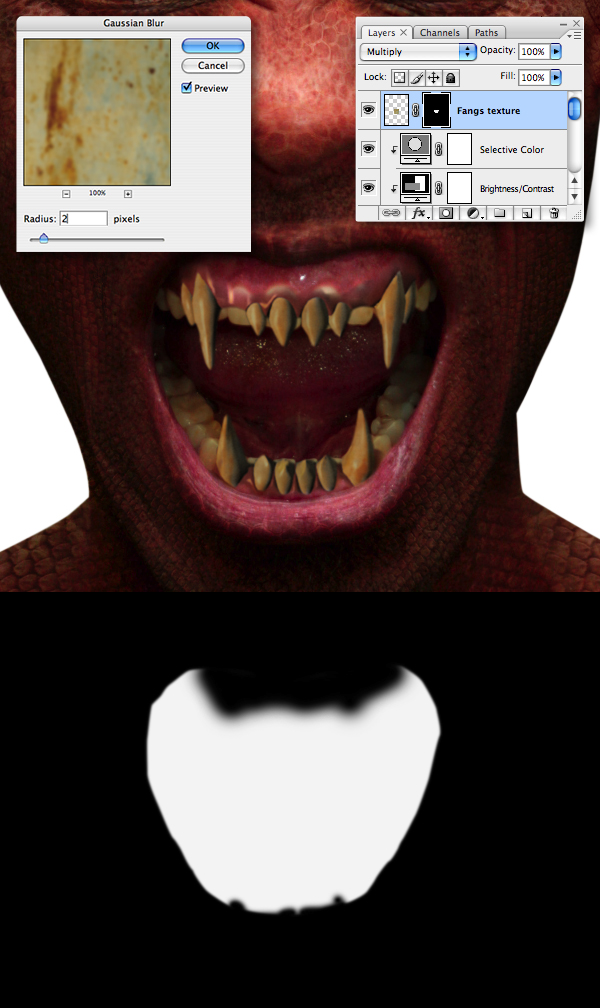This screenshot has width=600, height=1008.
Task: Select the Fangs texture layer mask thumbnail
Action: point(437,111)
